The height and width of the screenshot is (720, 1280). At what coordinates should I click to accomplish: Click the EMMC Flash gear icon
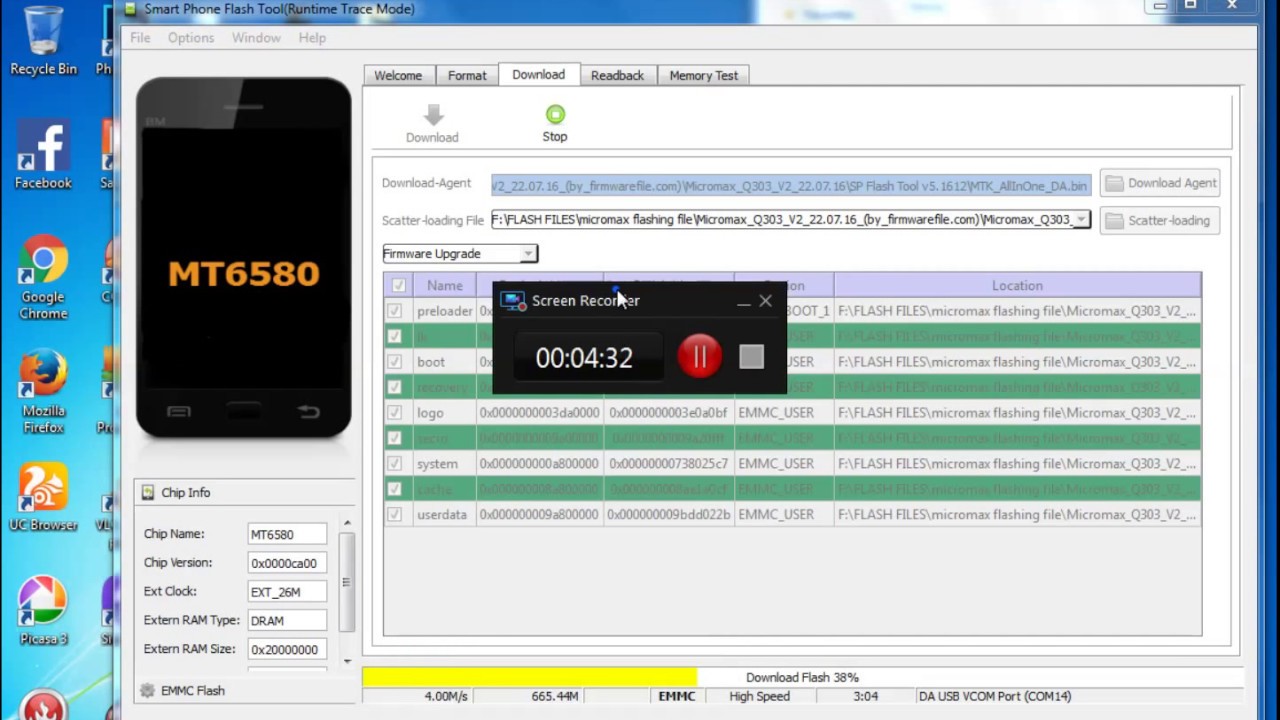tap(148, 690)
